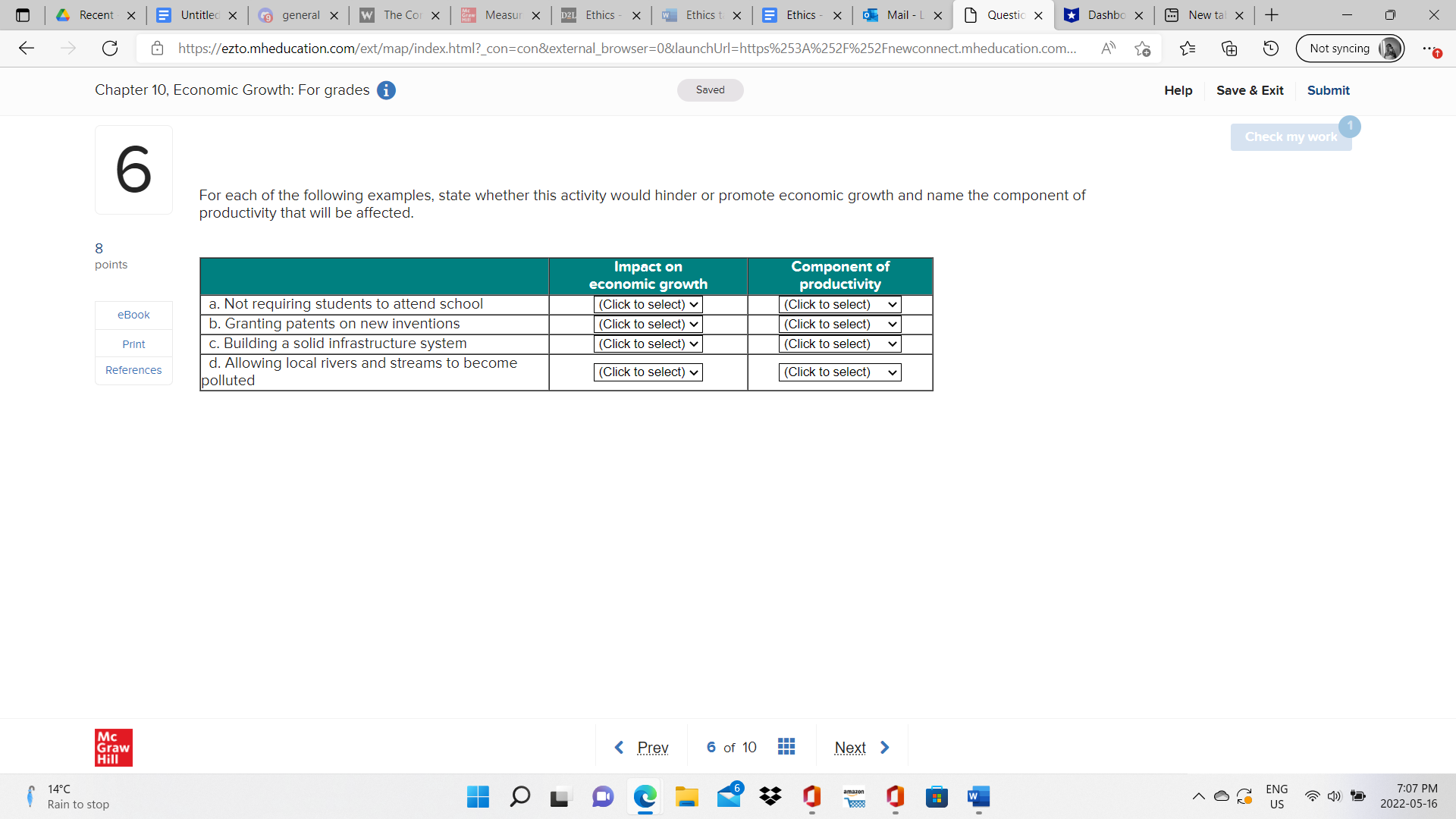The height and width of the screenshot is (819, 1456).
Task: Click the McGraw Hill logo
Action: (114, 748)
